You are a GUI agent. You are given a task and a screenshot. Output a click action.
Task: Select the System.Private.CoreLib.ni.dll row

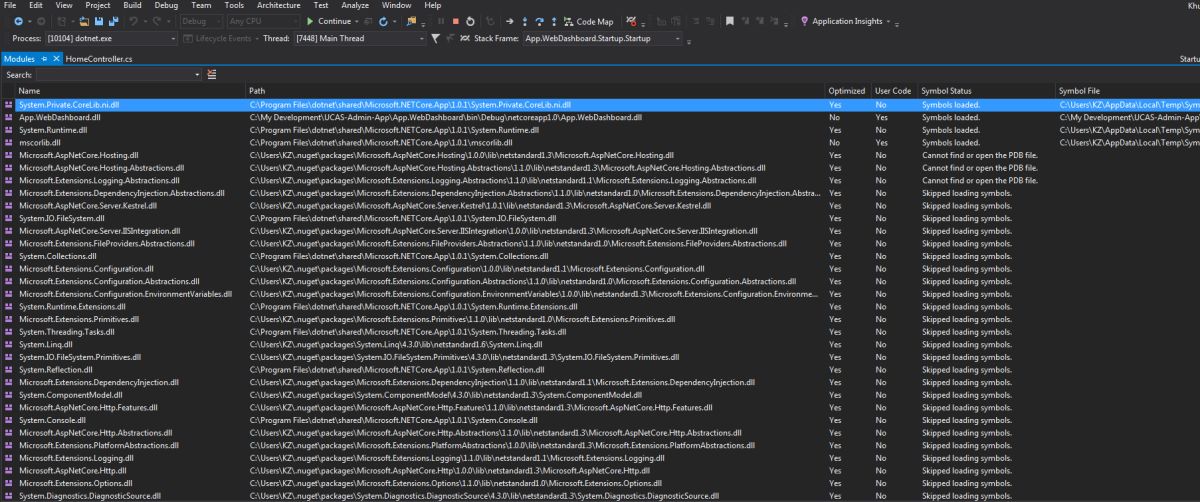600,104
